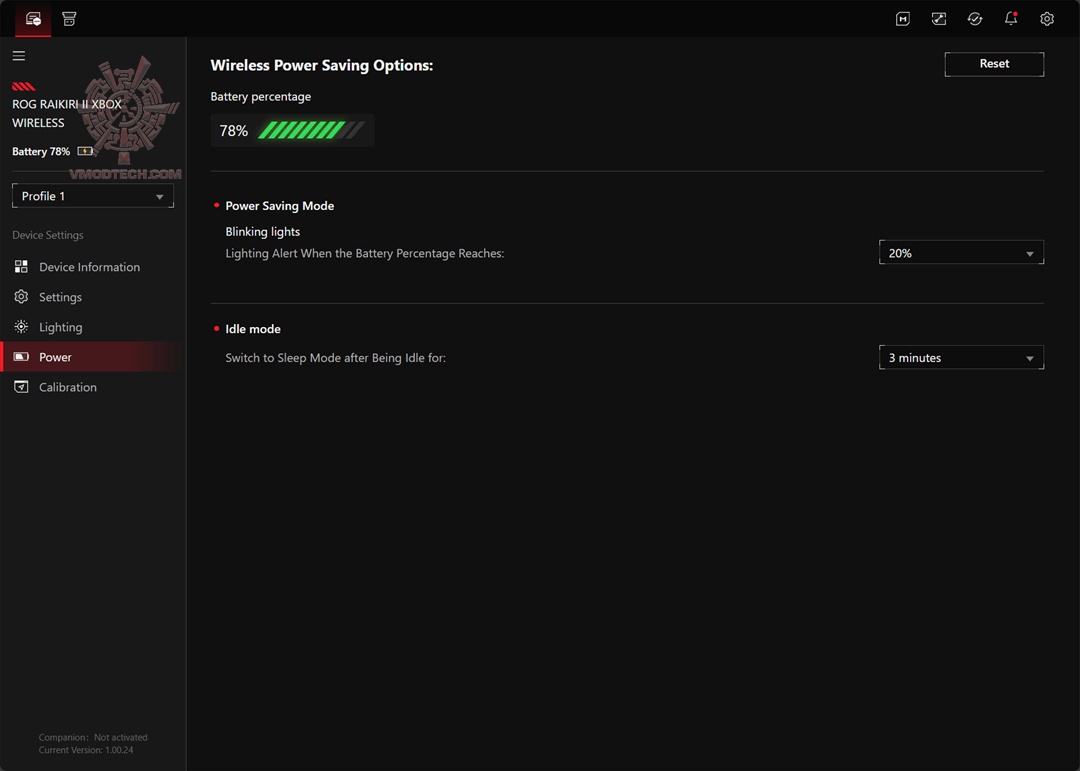Open the notifications bell
The height and width of the screenshot is (771, 1080).
point(1010,19)
